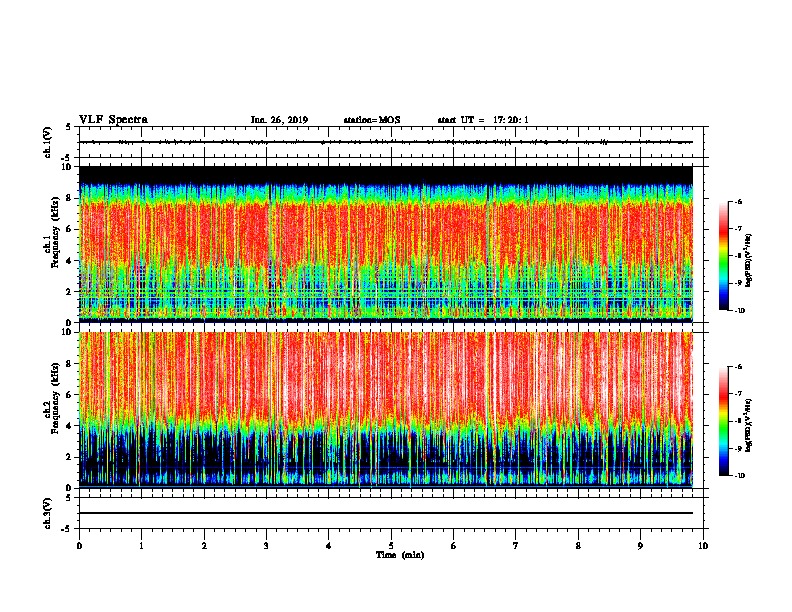Click time axis tick label "0"

[79, 546]
